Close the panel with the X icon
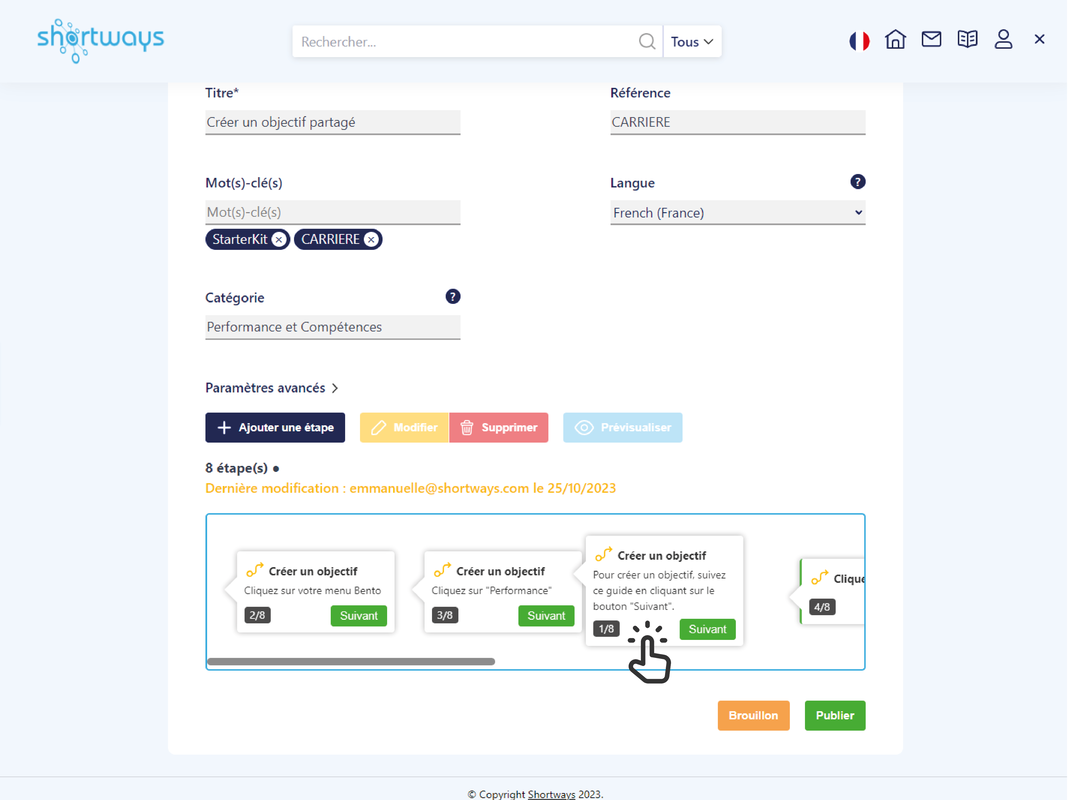This screenshot has height=800, width=1068. click(1039, 39)
